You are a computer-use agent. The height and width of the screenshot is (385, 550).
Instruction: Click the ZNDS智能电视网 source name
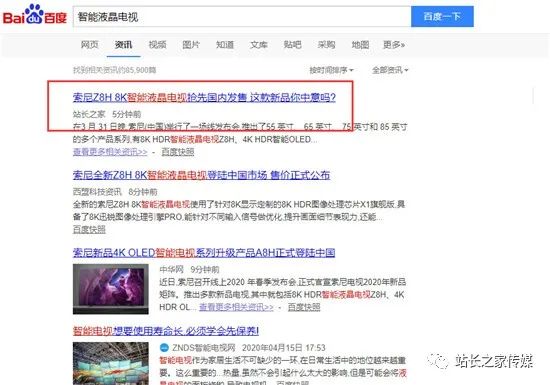(203, 347)
